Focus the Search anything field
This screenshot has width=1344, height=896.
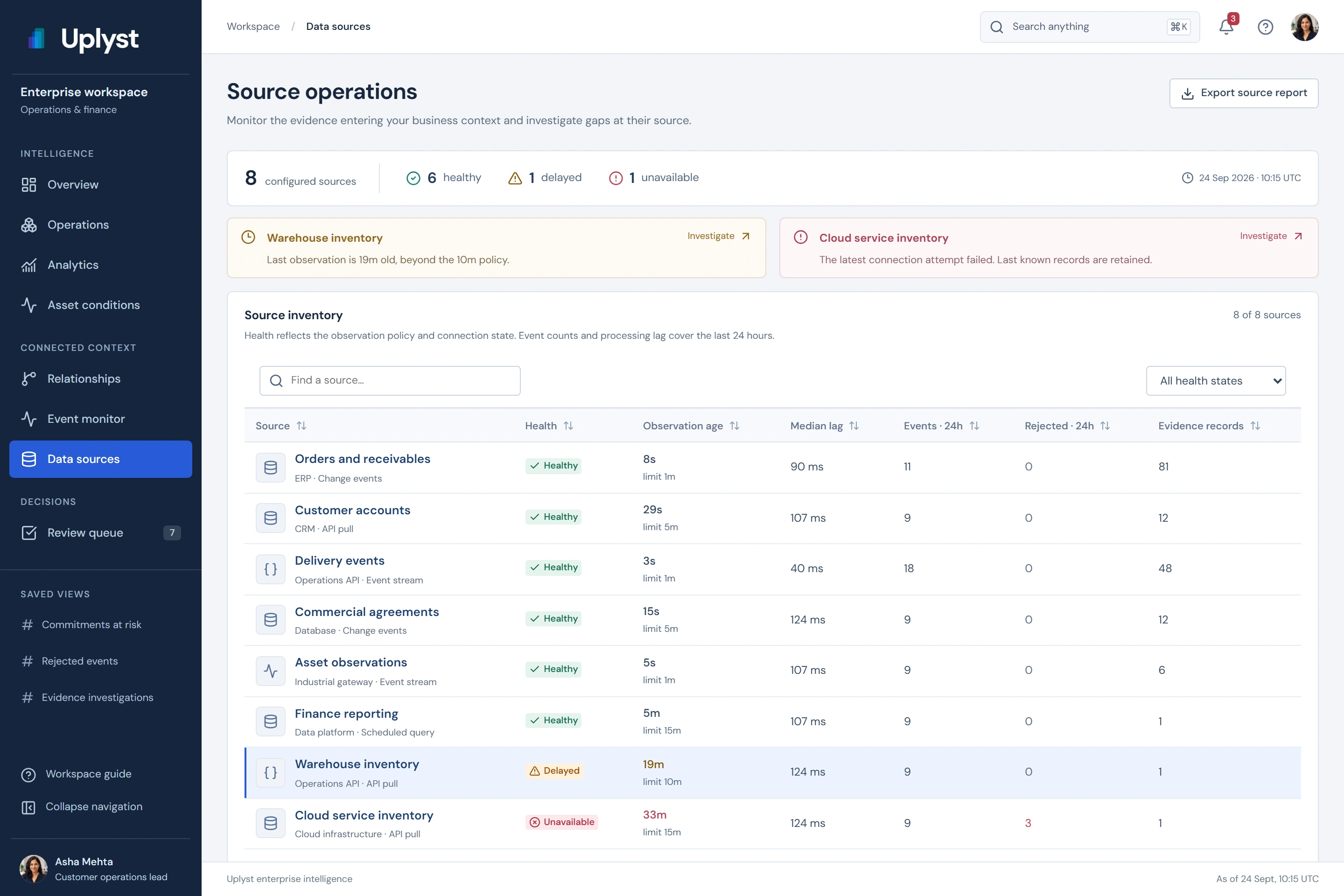1089,27
